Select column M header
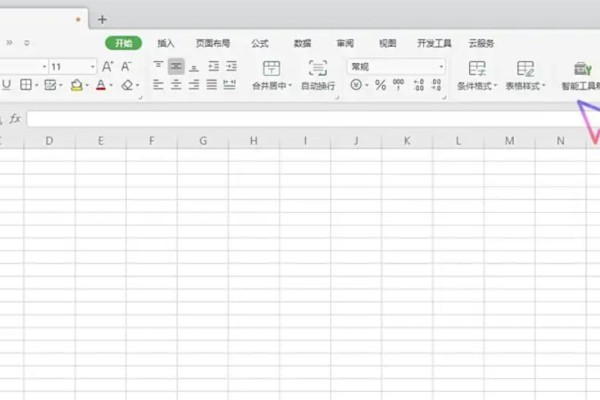Image resolution: width=600 pixels, height=400 pixels. tap(509, 141)
